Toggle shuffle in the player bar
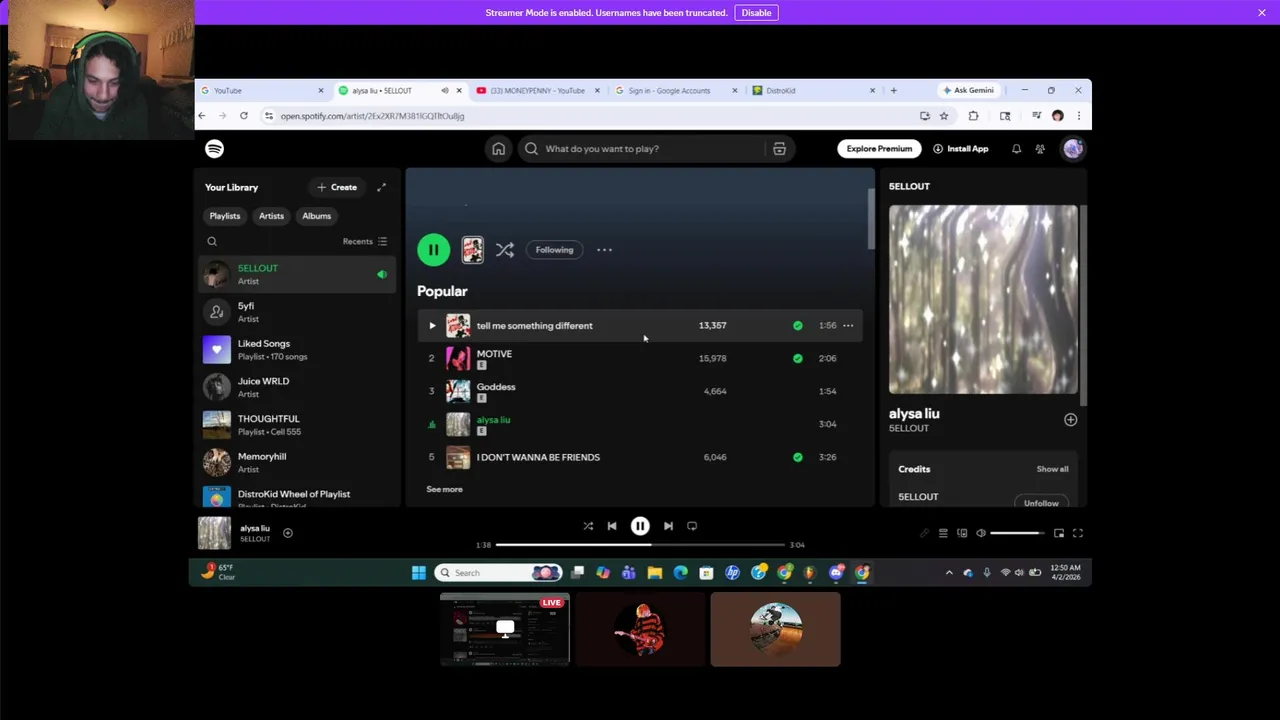This screenshot has width=1280, height=720. coord(588,526)
